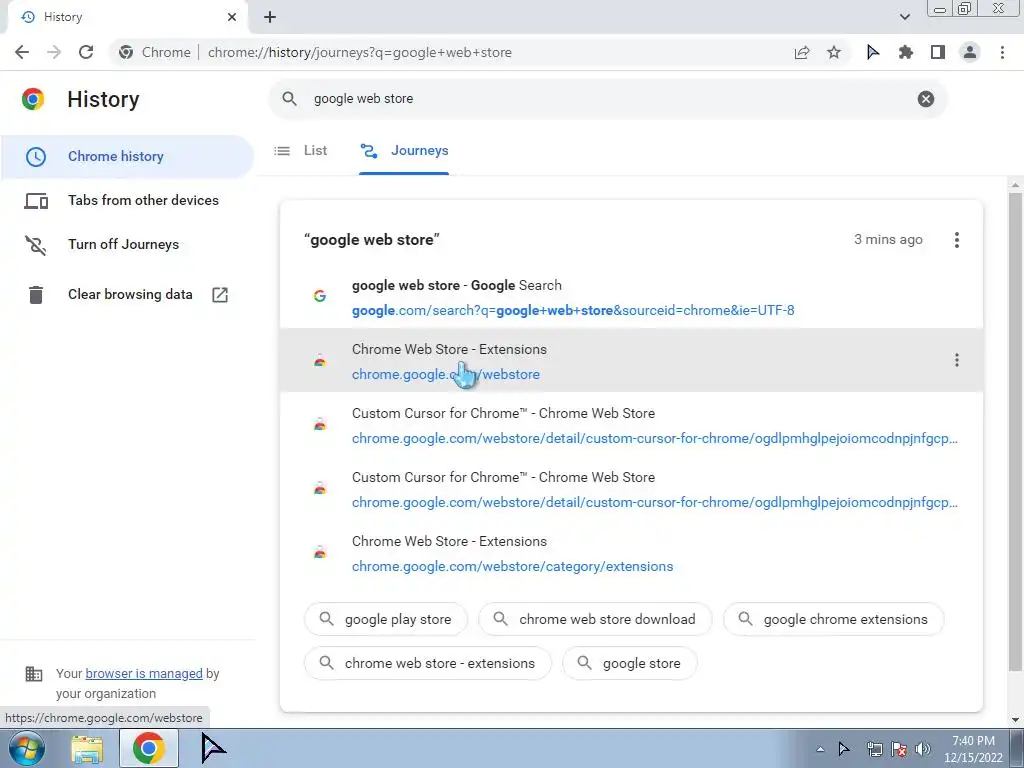
Task: Open Chrome's three-dot main menu
Action: tap(1002, 52)
